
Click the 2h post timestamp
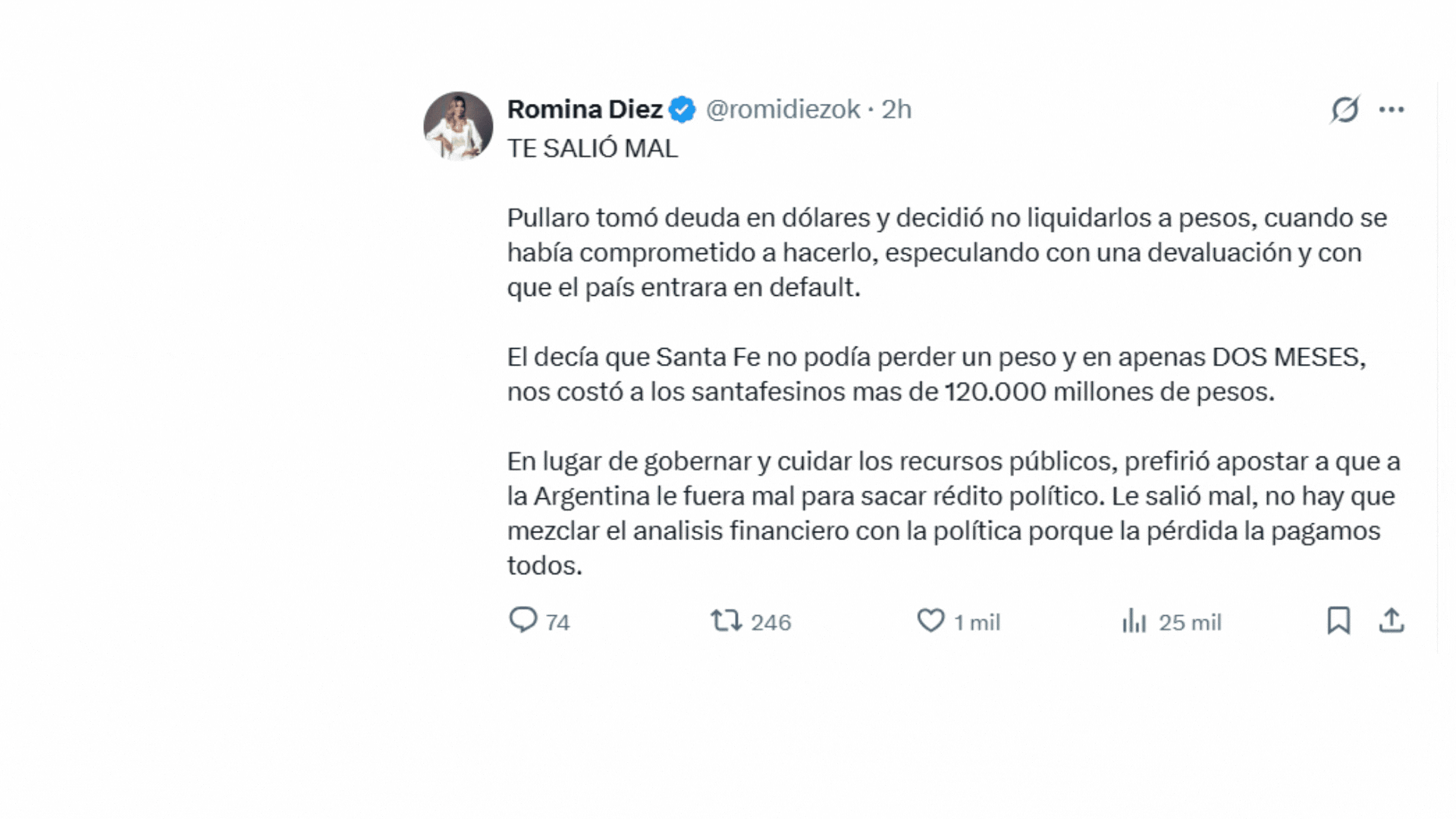click(x=896, y=109)
